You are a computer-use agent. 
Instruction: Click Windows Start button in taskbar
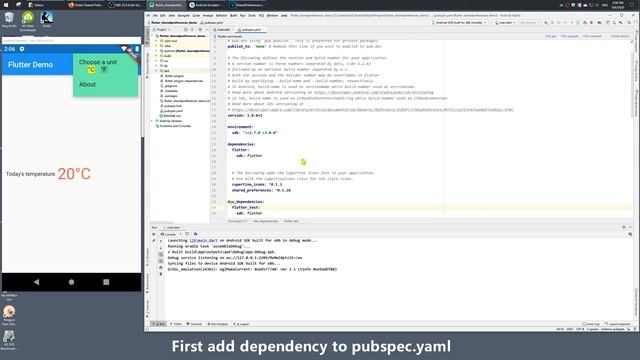point(6,5)
